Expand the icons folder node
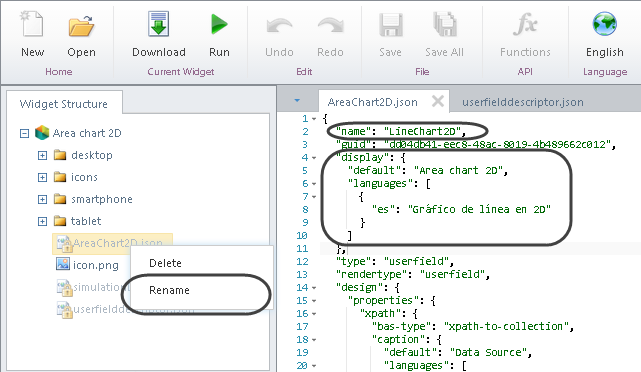 tap(42, 177)
